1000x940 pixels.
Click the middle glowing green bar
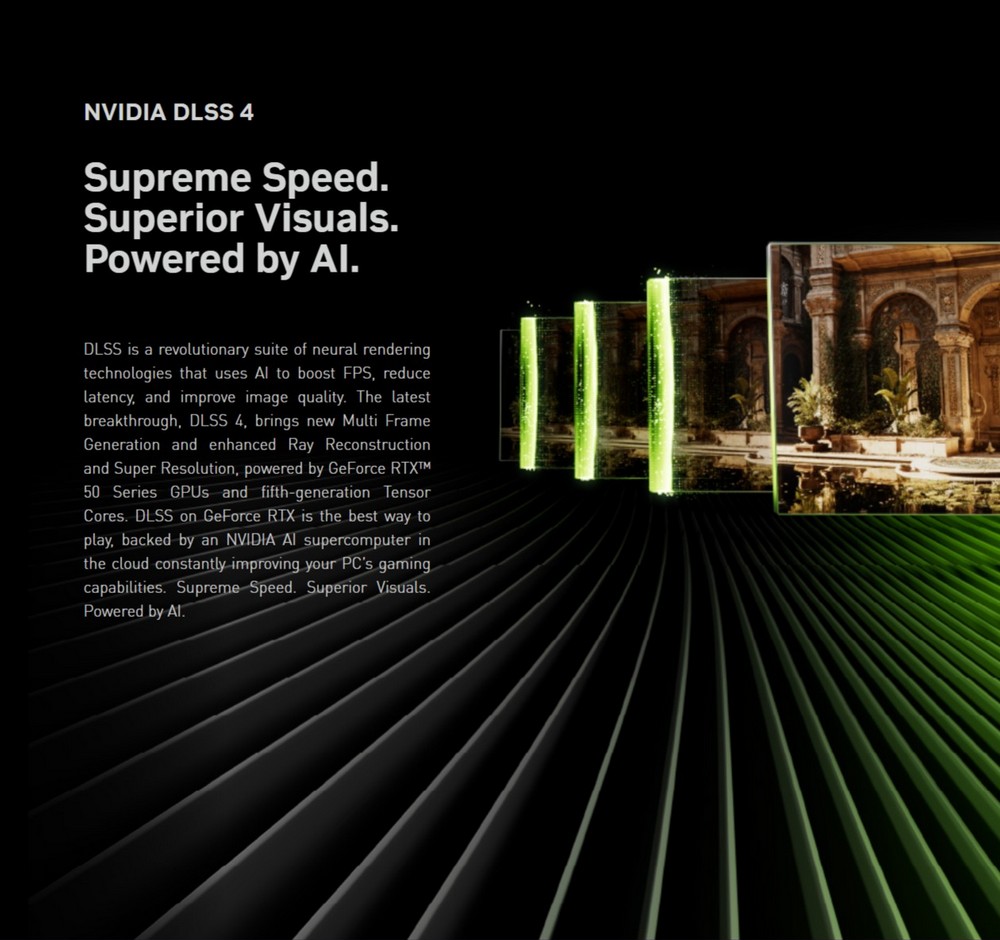584,389
